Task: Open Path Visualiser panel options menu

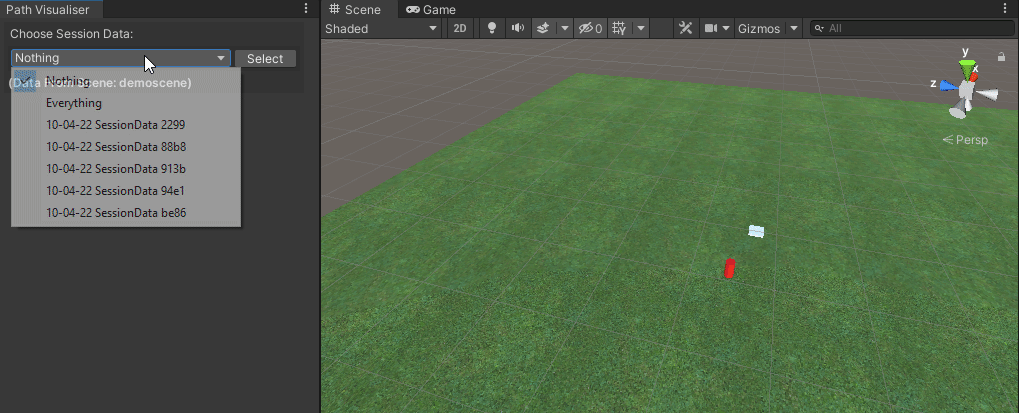Action: click(x=306, y=8)
